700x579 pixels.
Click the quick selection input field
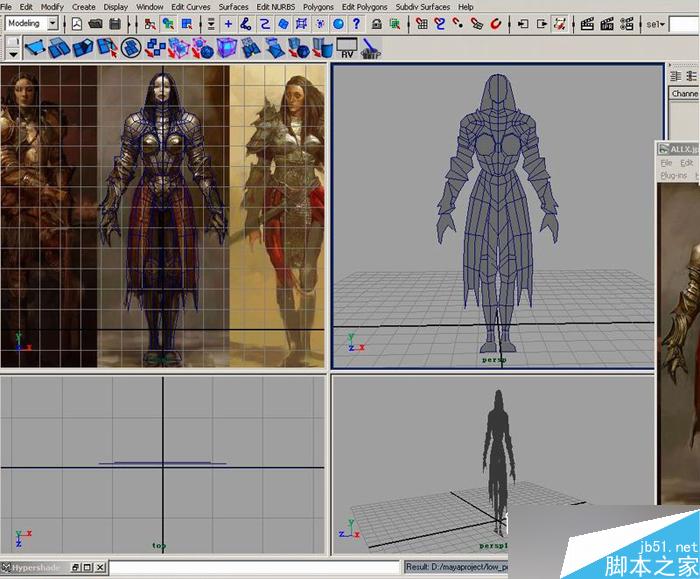click(684, 25)
